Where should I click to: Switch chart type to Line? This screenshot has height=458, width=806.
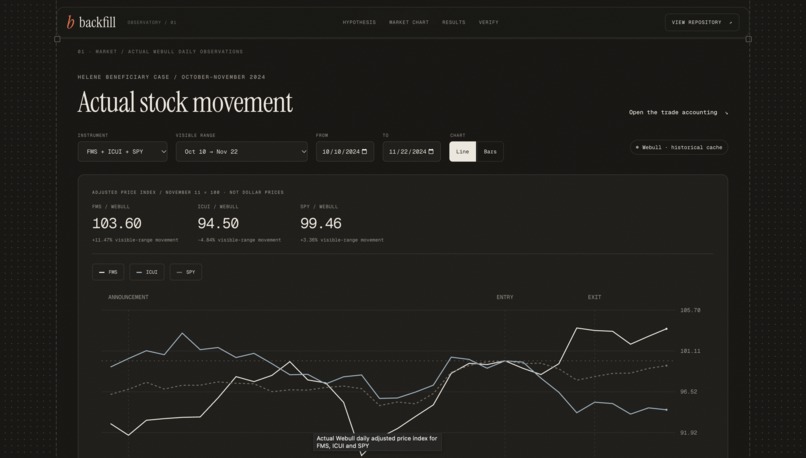463,152
